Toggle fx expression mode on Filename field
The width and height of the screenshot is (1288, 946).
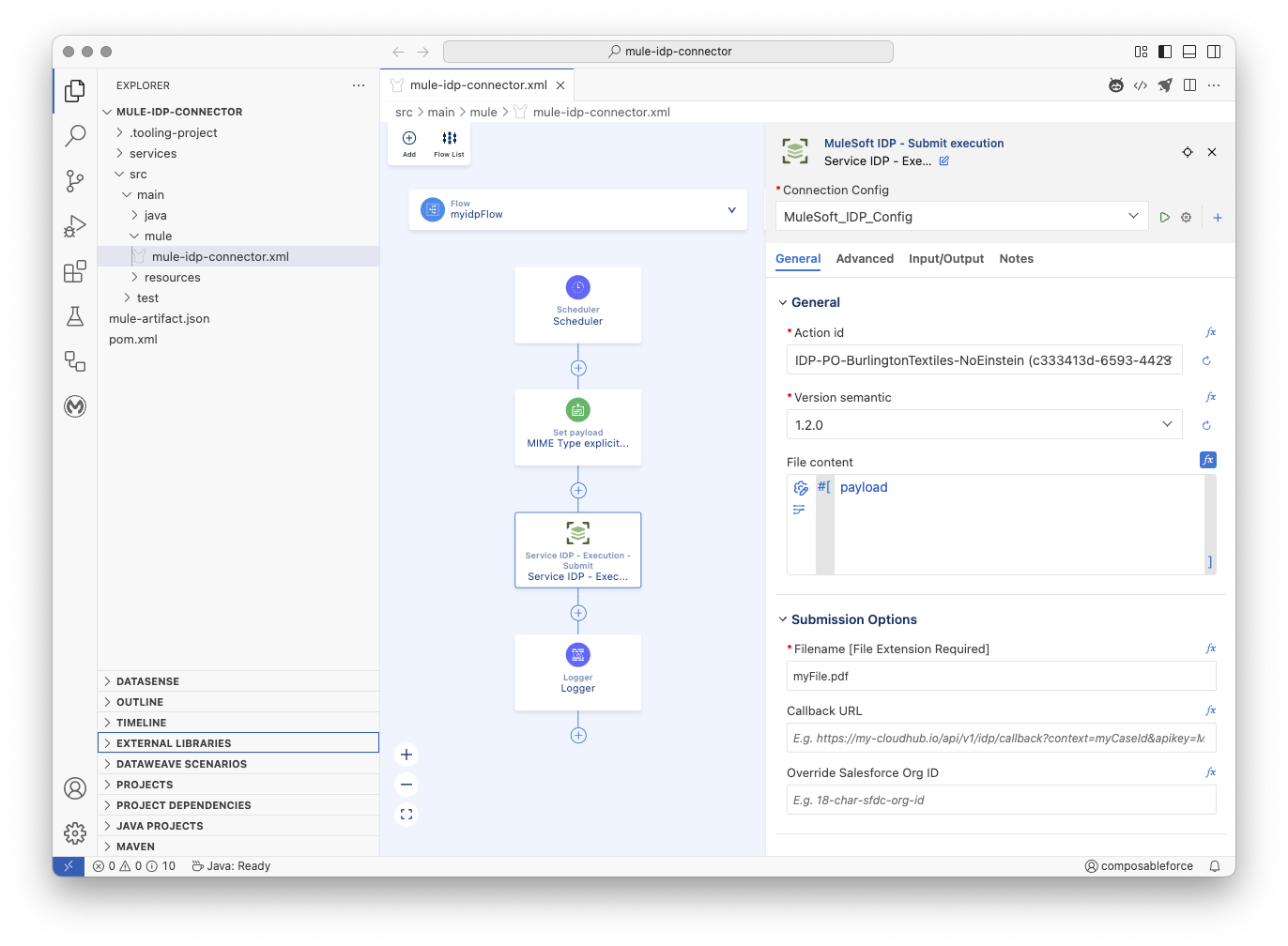tap(1210, 648)
